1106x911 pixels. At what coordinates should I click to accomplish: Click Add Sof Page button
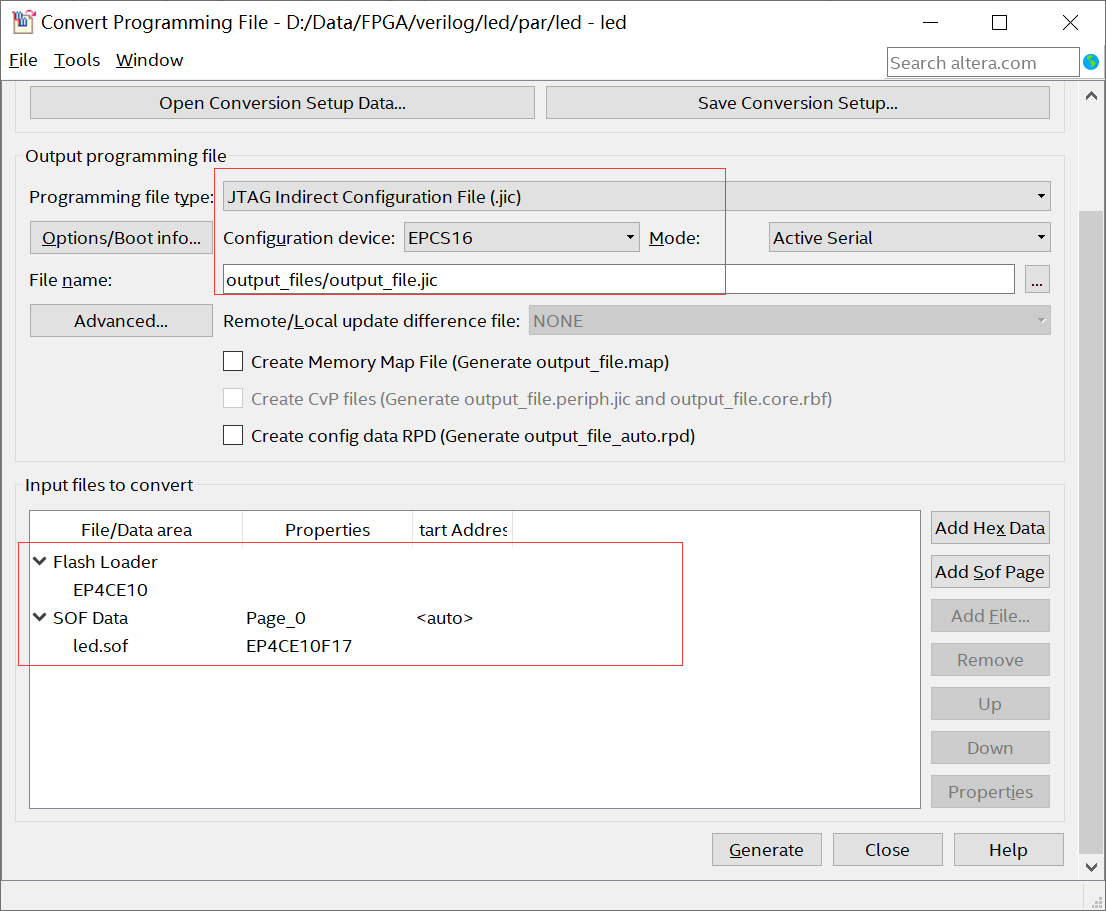click(990, 572)
